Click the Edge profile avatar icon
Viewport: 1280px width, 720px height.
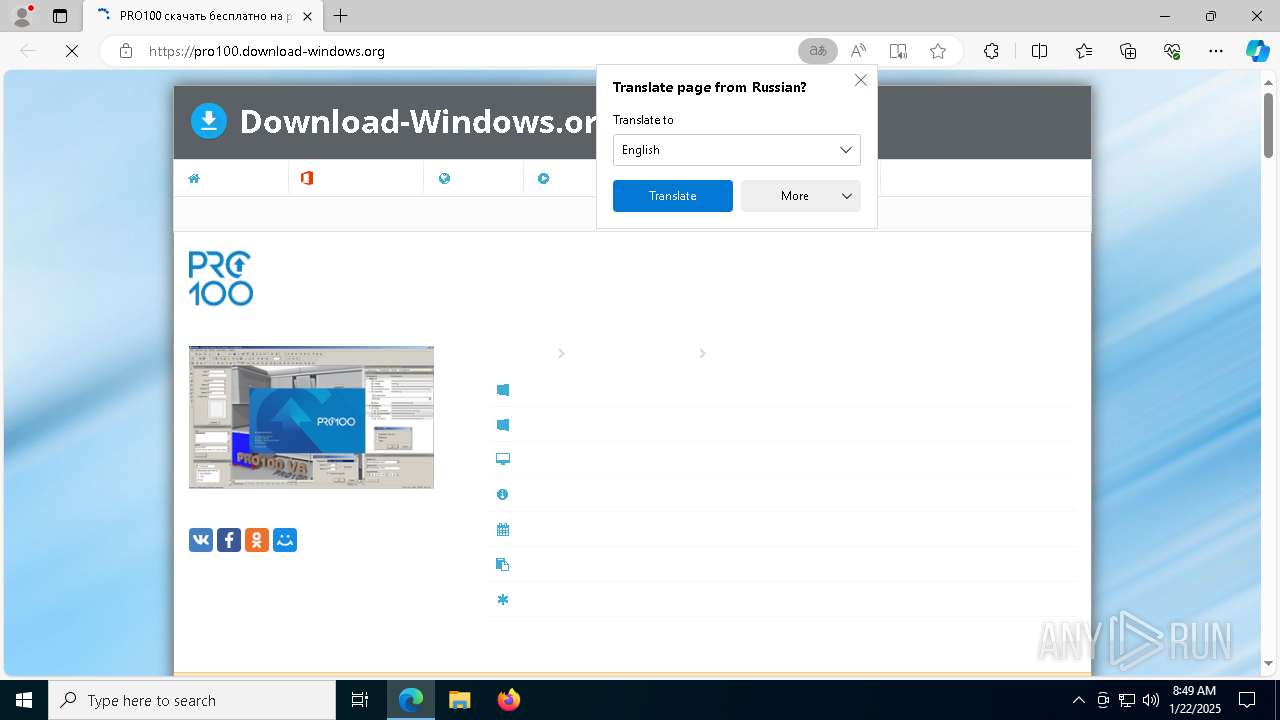tap(22, 16)
